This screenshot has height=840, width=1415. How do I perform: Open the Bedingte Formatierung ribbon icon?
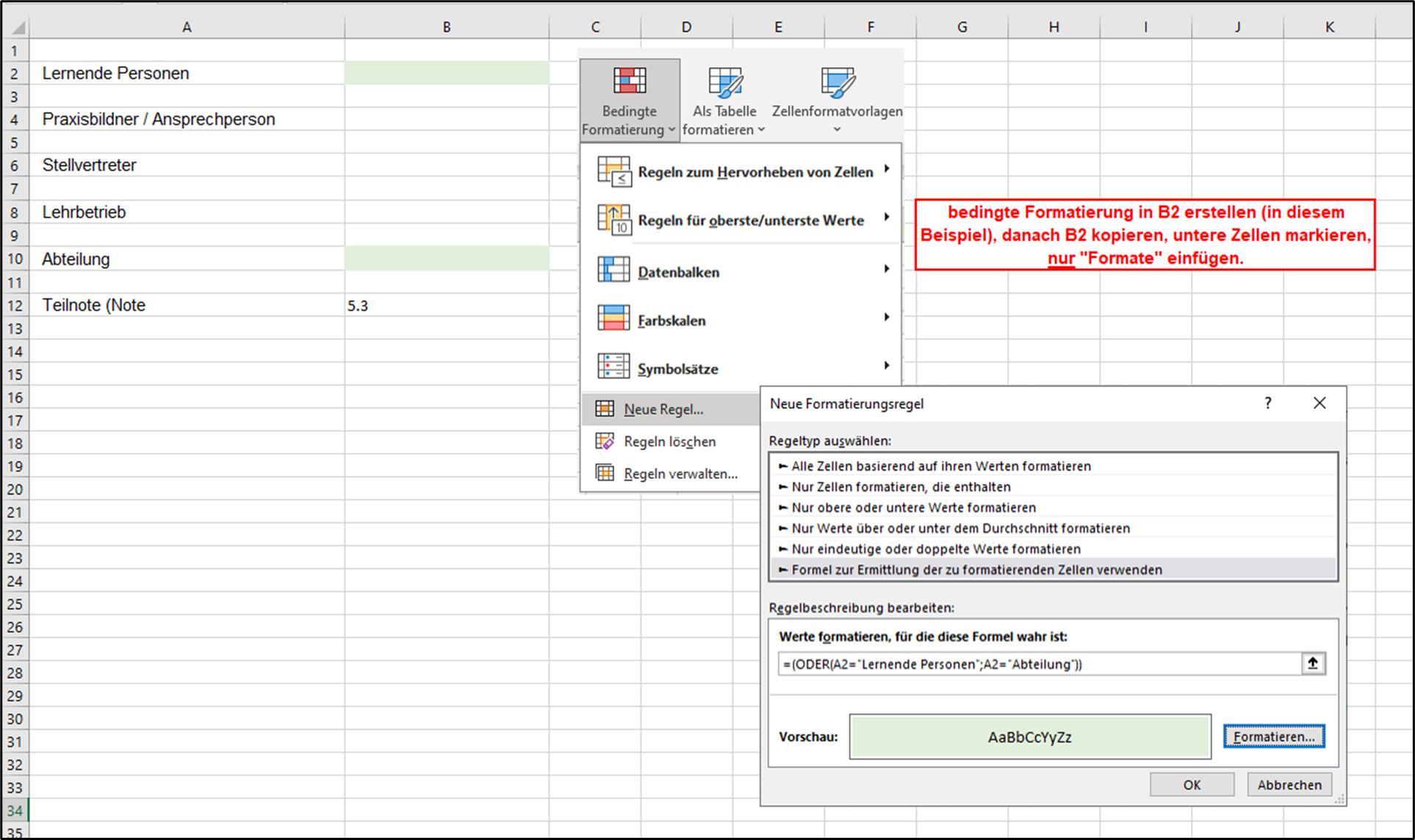tap(630, 81)
